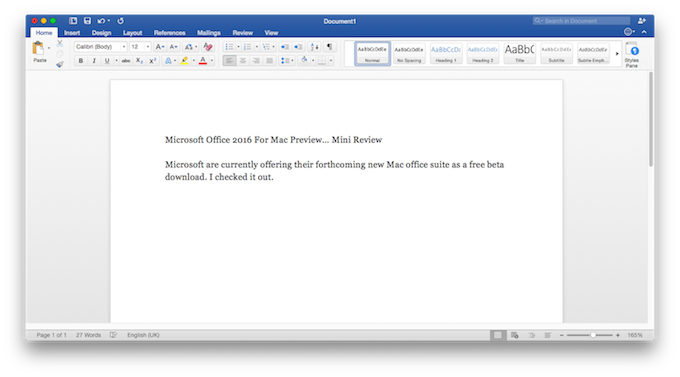Apply the Heading 2 style
The width and height of the screenshot is (680, 377).
483,53
